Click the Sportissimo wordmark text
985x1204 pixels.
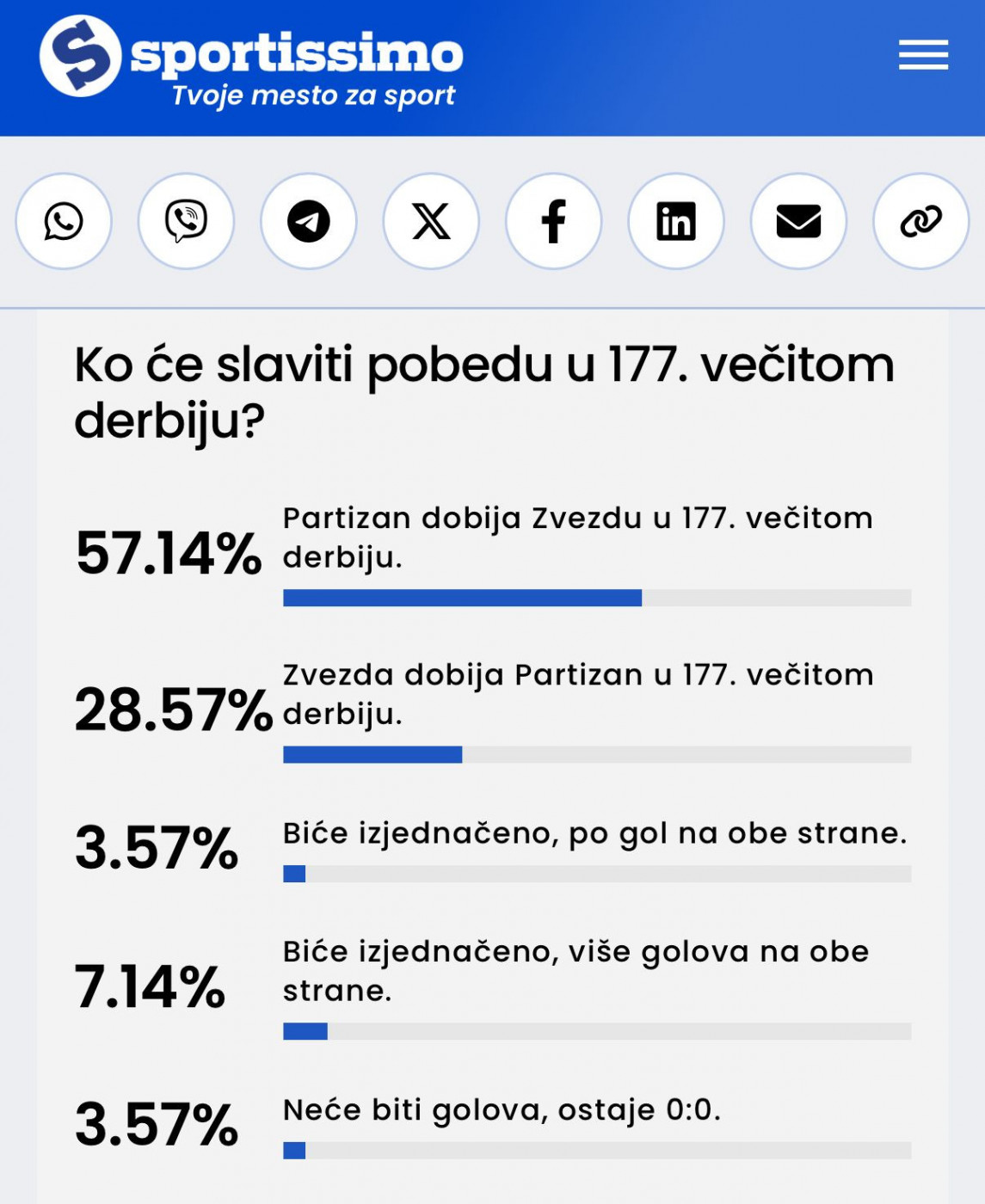297,52
